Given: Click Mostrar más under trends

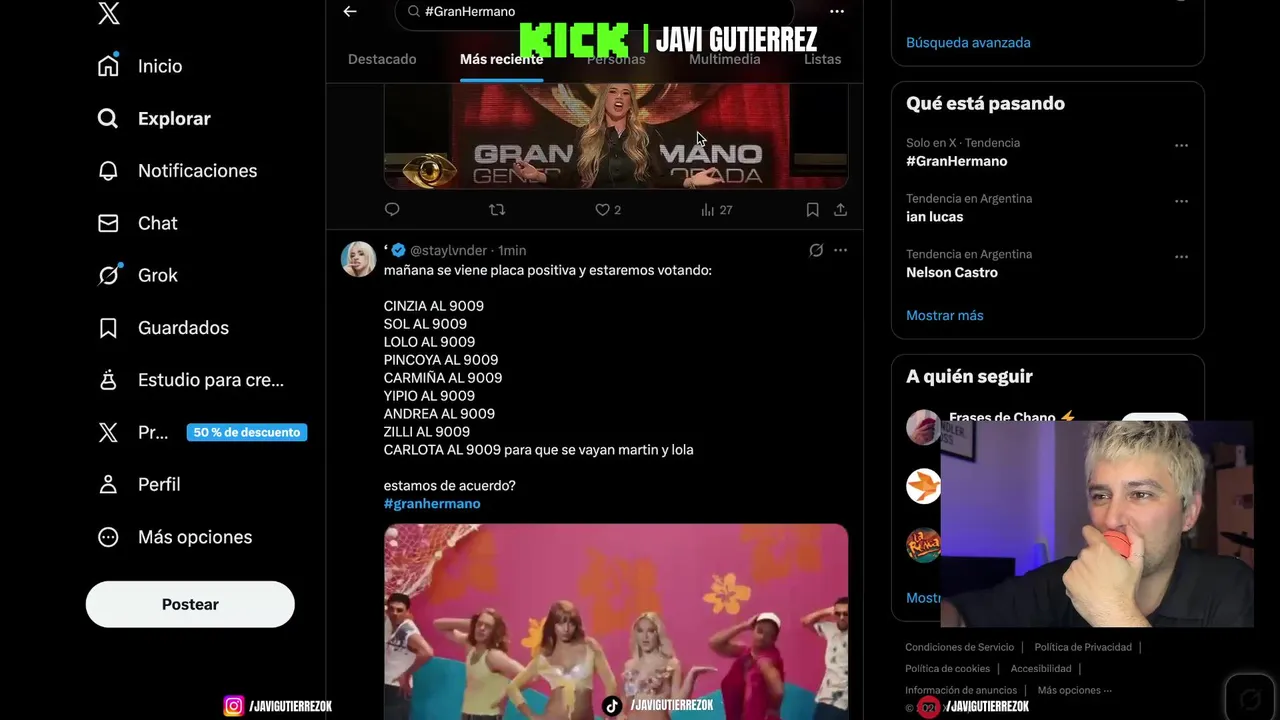Looking at the screenshot, I should pos(945,315).
